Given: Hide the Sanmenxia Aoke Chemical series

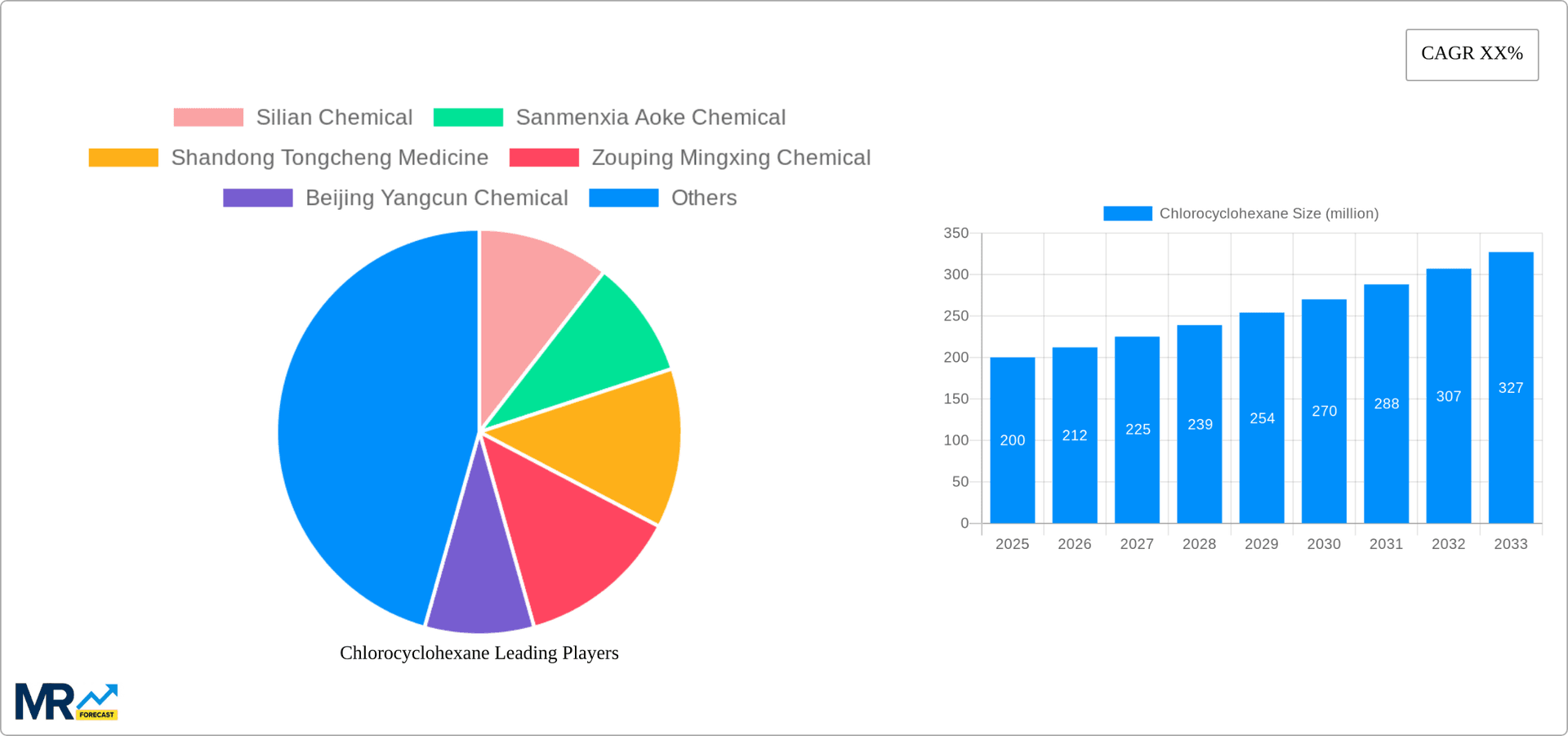Looking at the screenshot, I should point(650,117).
